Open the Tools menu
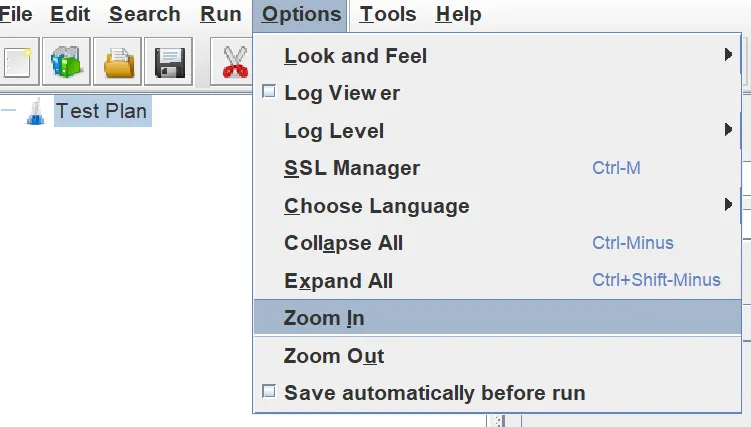This screenshot has height=427, width=751. [388, 15]
